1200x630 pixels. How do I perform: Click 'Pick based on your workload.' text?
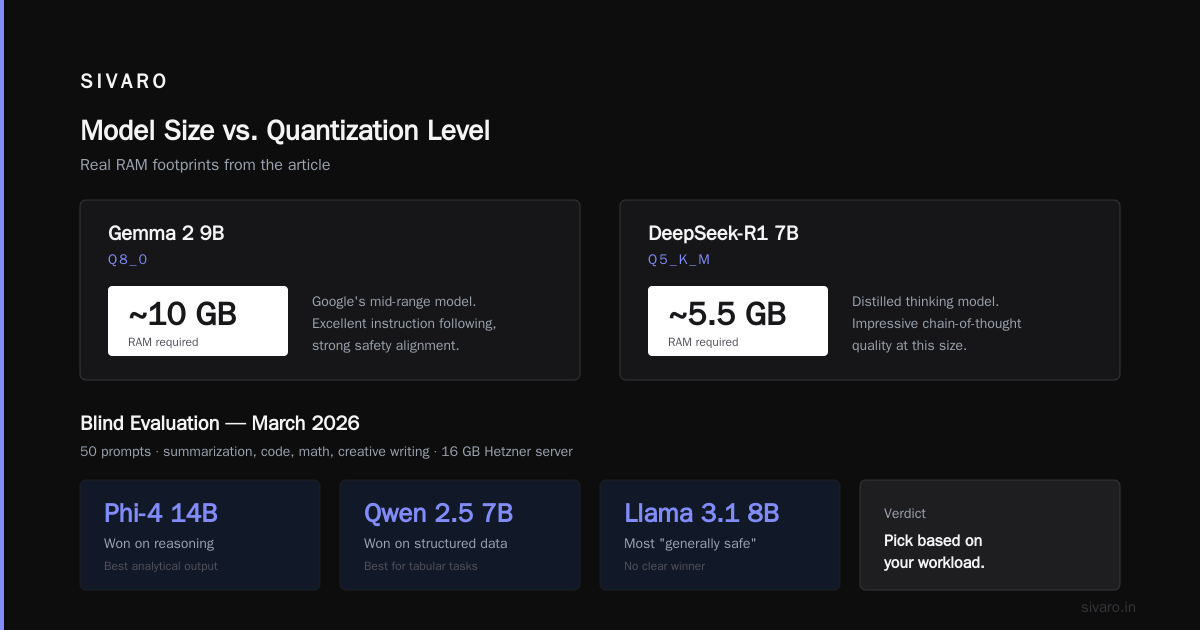[934, 552]
